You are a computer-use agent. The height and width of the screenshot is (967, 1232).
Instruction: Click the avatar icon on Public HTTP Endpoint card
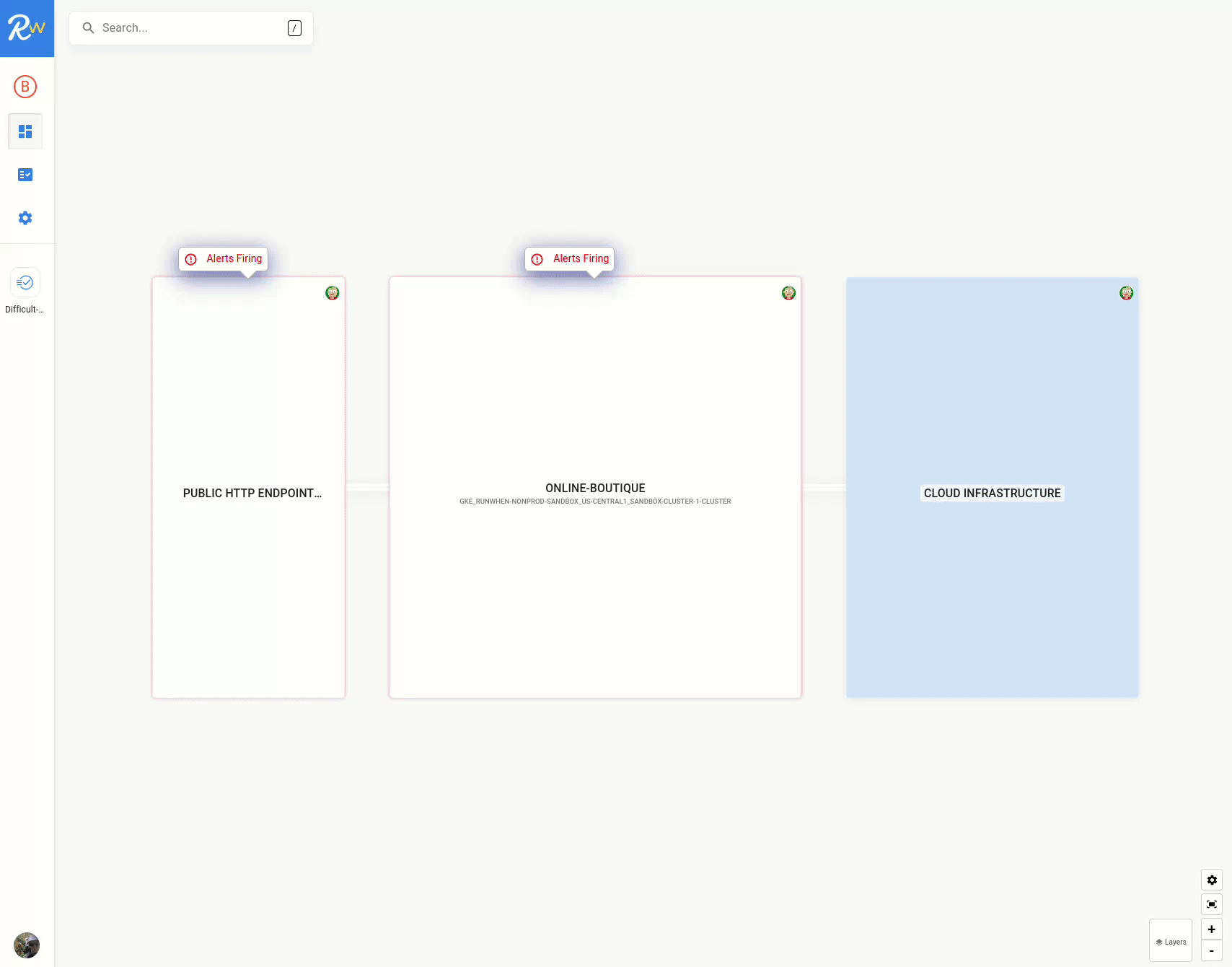point(332,293)
